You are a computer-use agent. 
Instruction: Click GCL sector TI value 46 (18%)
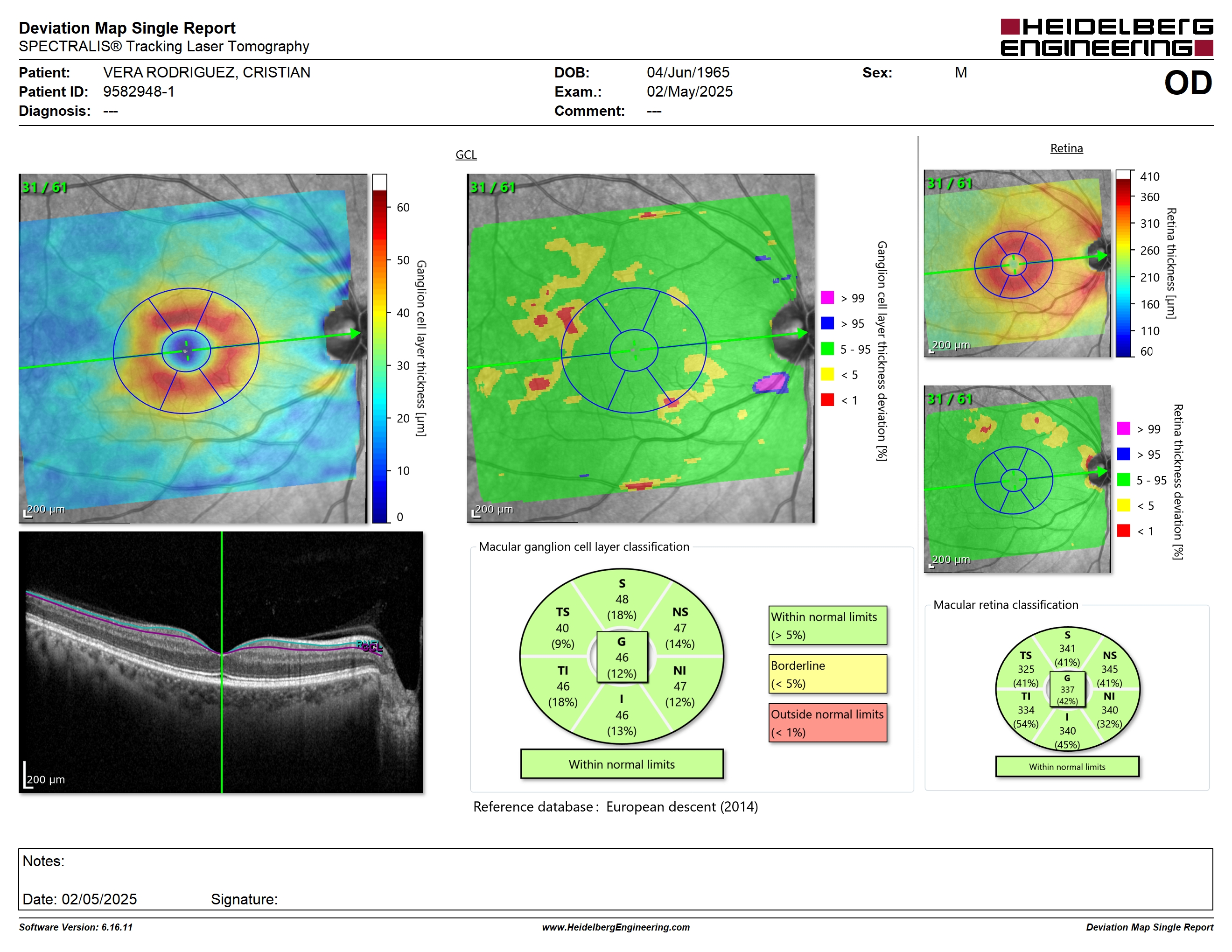click(x=562, y=694)
